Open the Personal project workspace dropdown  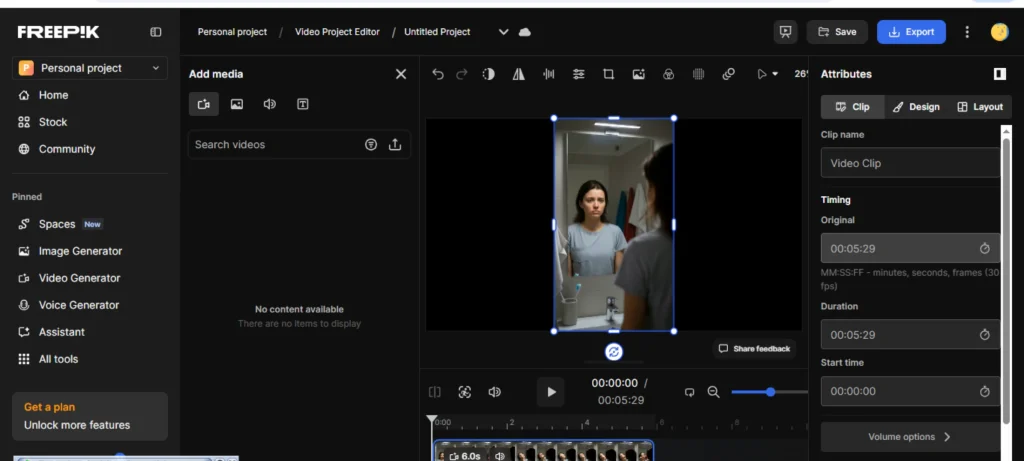[x=90, y=68]
